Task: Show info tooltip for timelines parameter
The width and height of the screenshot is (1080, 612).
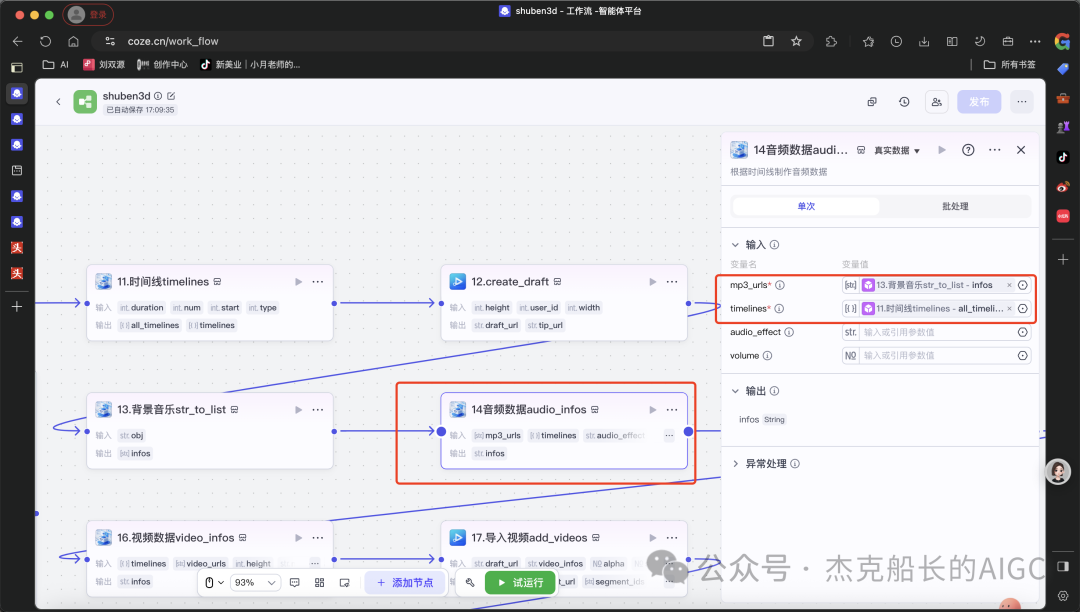Action: pos(779,308)
